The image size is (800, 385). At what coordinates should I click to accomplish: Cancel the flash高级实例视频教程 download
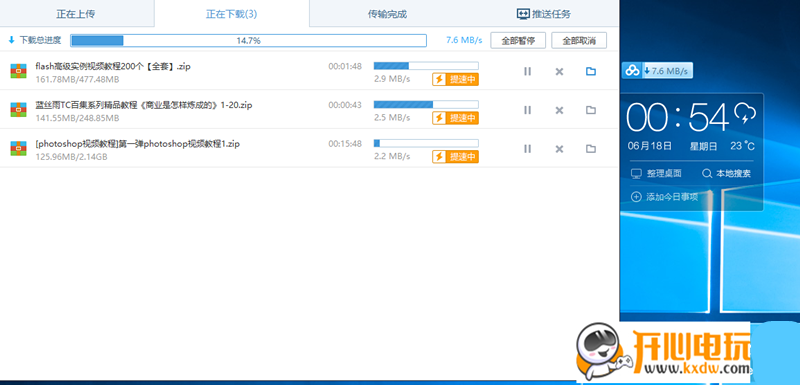(559, 71)
